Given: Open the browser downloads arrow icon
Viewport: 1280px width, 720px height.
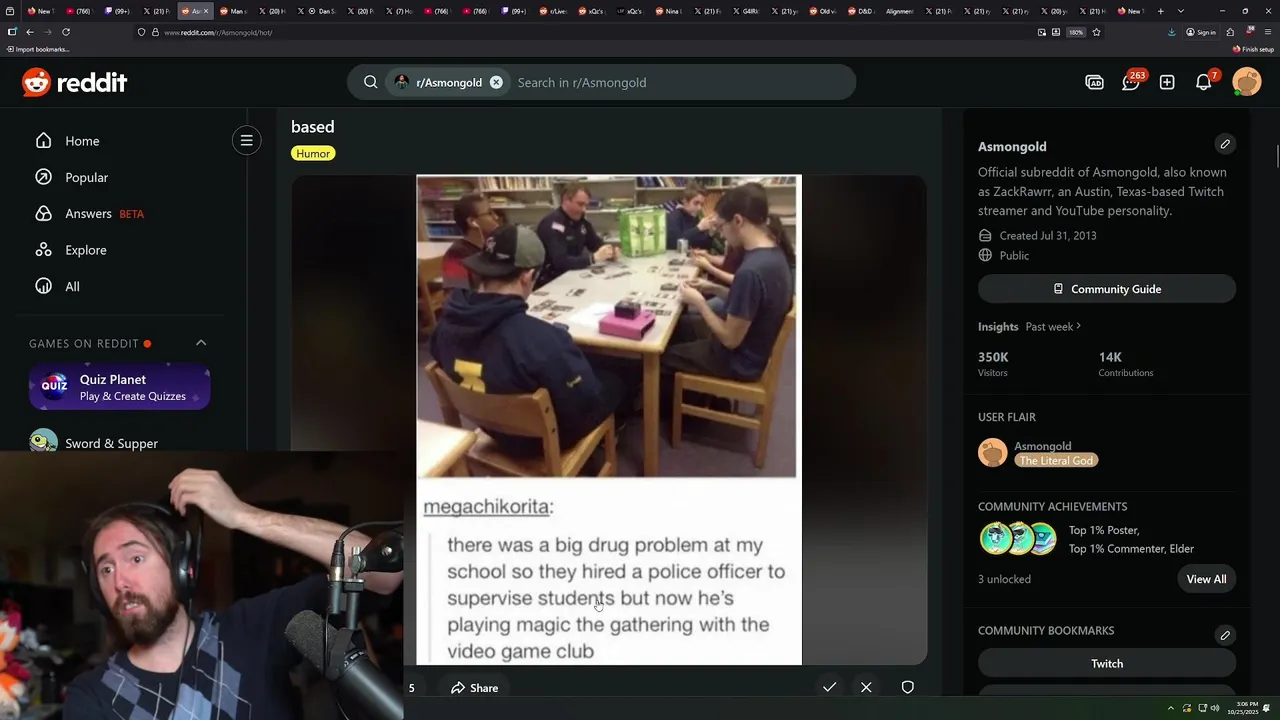Looking at the screenshot, I should coord(1171,32).
